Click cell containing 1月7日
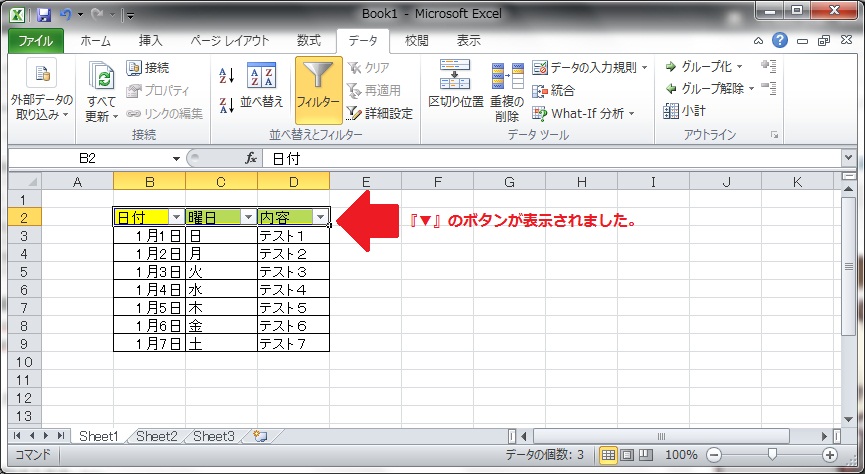This screenshot has height=474, width=865. (149, 344)
